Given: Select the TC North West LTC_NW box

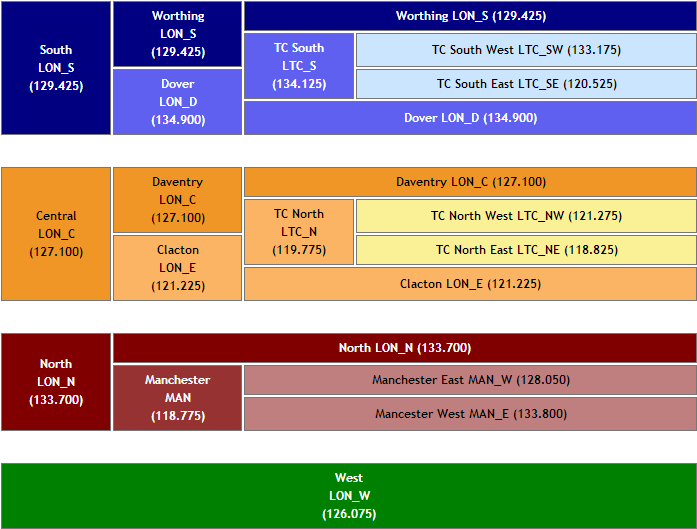Looking at the screenshot, I should pyautogui.click(x=525, y=216).
